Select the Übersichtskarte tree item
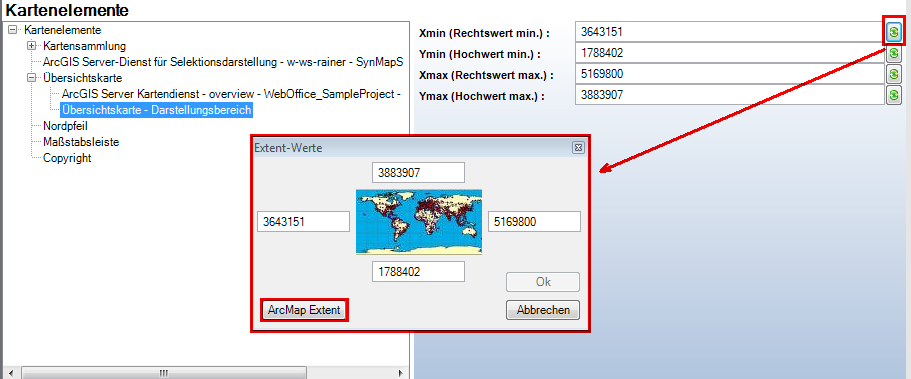Image resolution: width=911 pixels, height=379 pixels. [x=83, y=78]
